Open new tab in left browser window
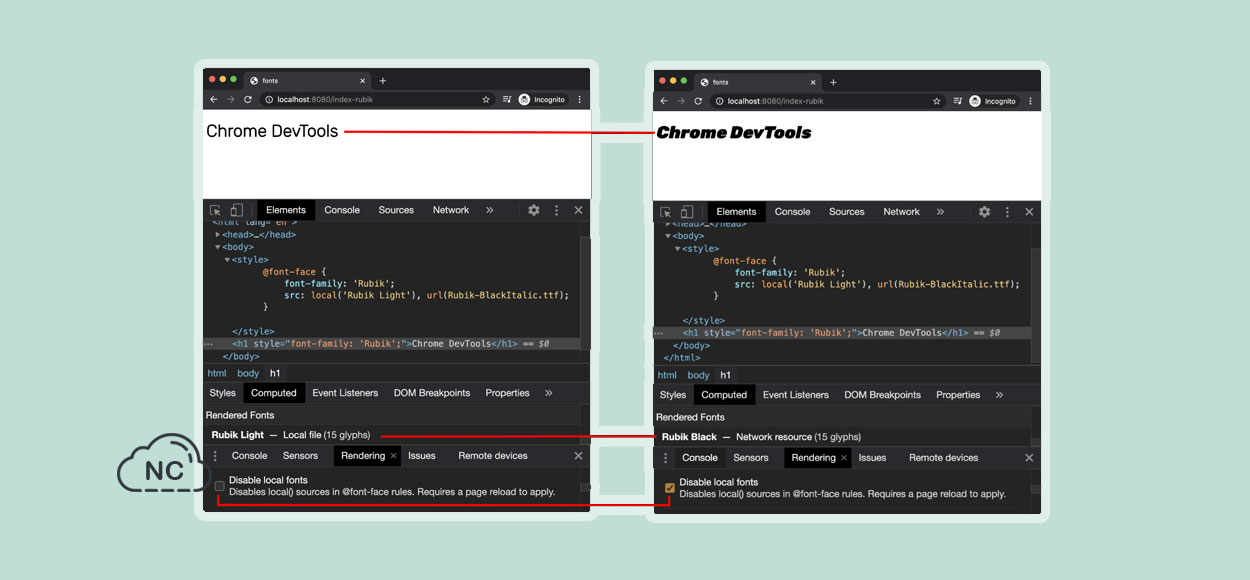 pyautogui.click(x=382, y=81)
